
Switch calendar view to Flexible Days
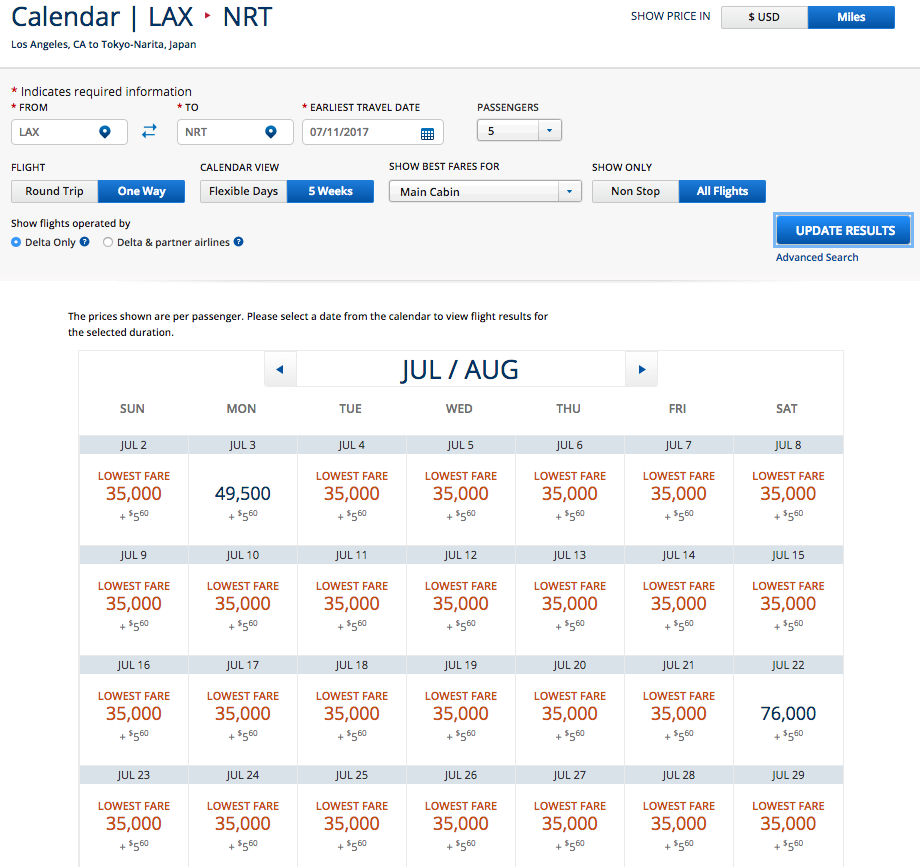pos(243,191)
